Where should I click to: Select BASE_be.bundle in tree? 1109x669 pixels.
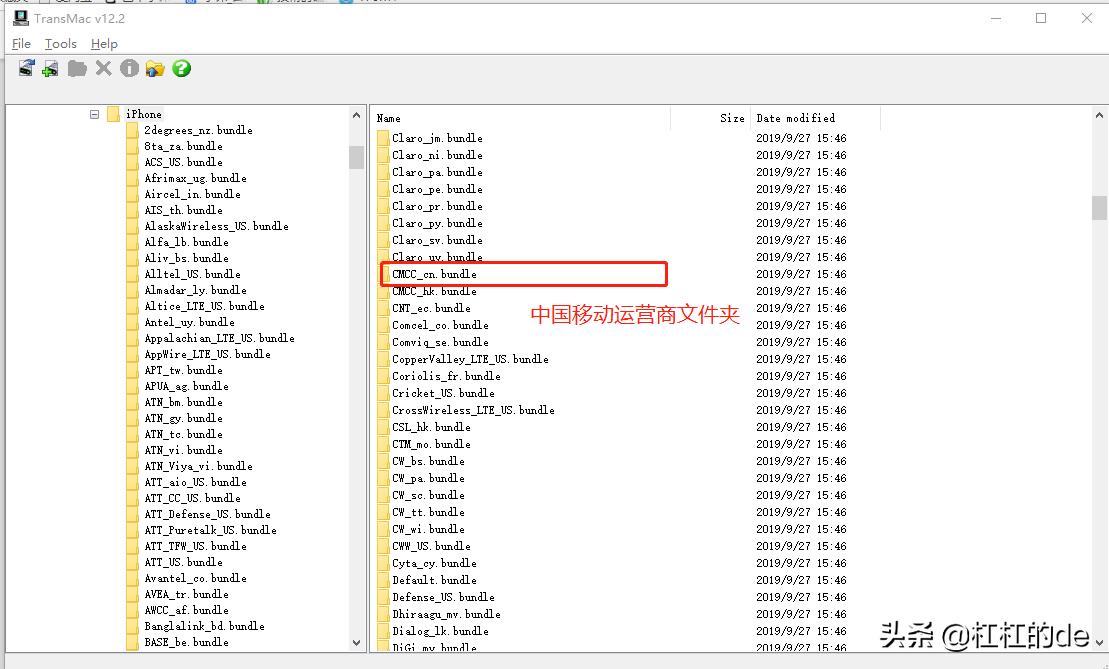[x=186, y=642]
